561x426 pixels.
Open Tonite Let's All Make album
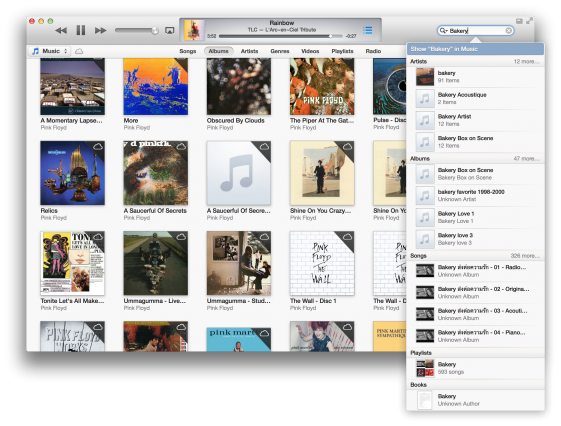click(73, 263)
